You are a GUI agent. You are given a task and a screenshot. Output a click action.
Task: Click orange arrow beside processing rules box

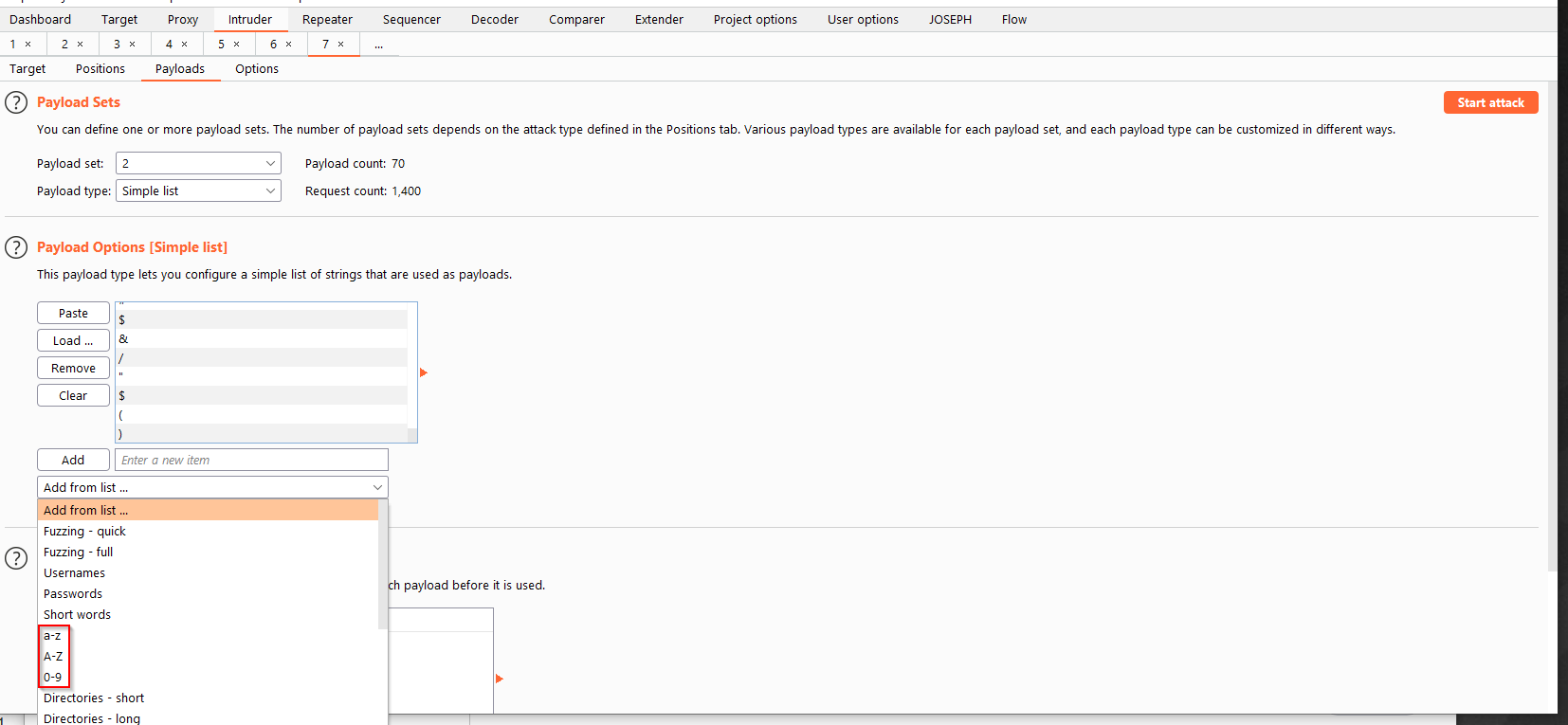click(500, 679)
